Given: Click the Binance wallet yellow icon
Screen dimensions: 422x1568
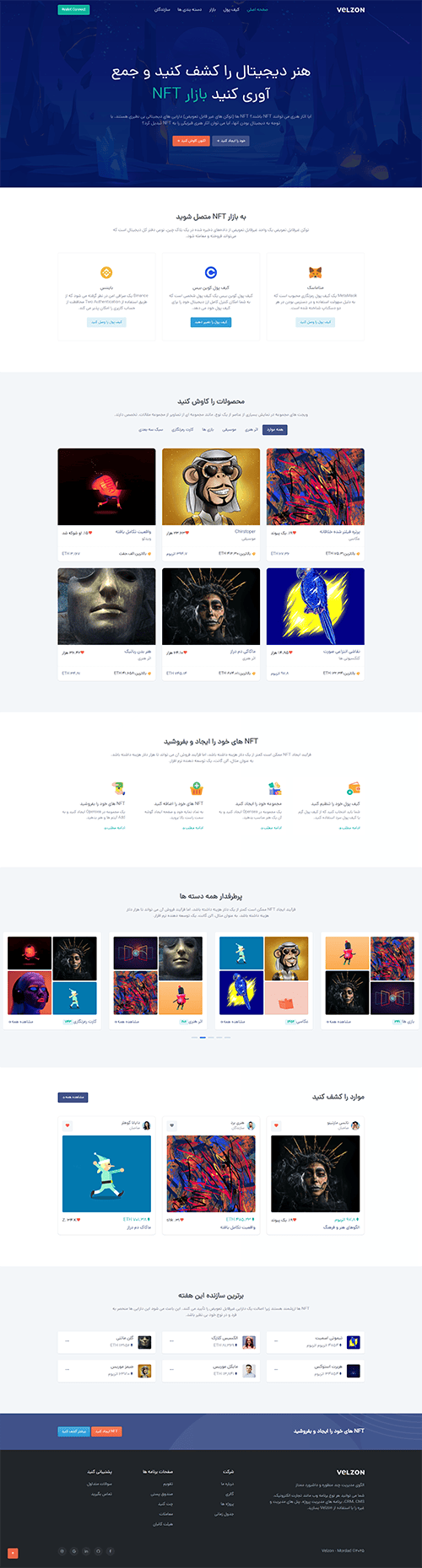Looking at the screenshot, I should (x=106, y=273).
